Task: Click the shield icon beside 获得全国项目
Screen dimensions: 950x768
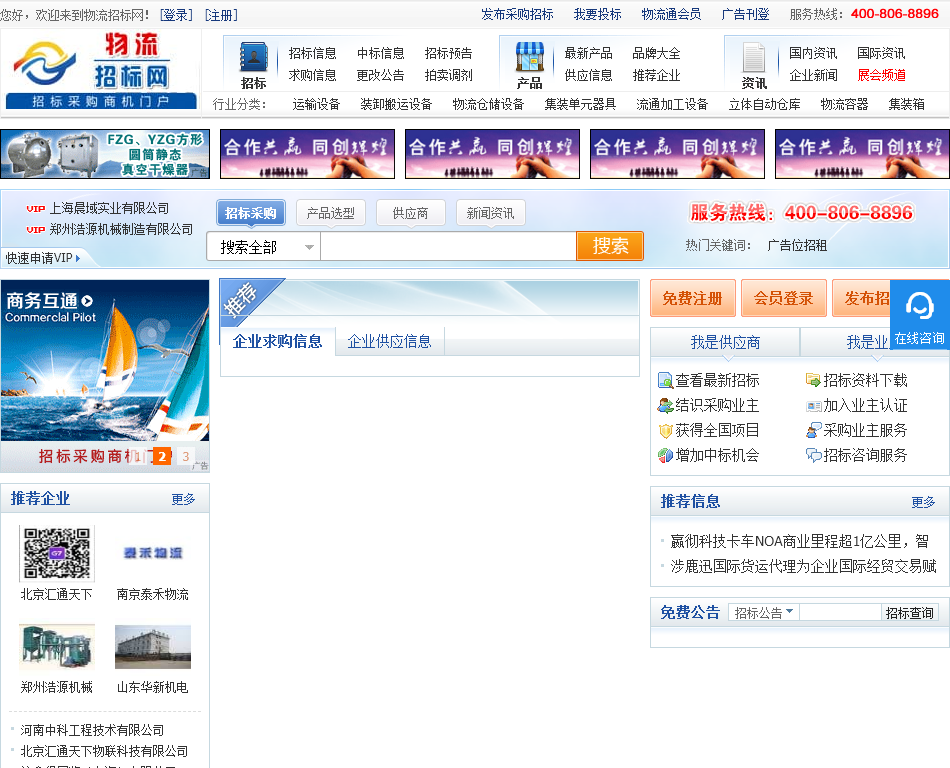Action: [x=665, y=431]
